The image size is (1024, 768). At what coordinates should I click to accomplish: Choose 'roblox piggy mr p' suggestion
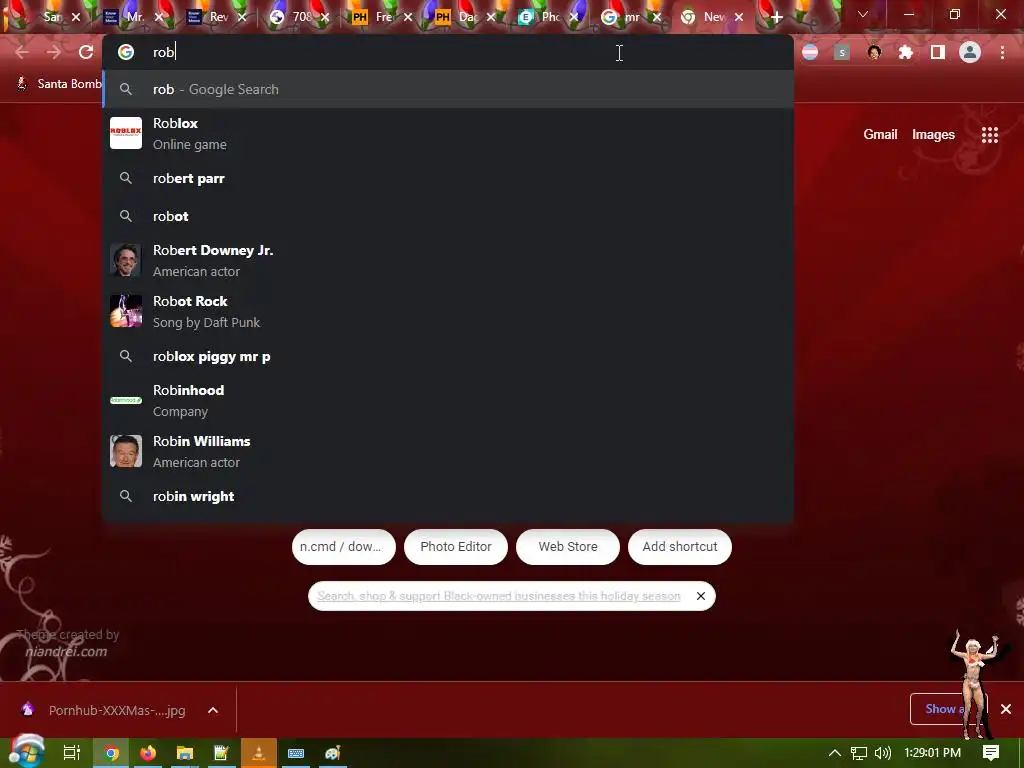tap(448, 357)
